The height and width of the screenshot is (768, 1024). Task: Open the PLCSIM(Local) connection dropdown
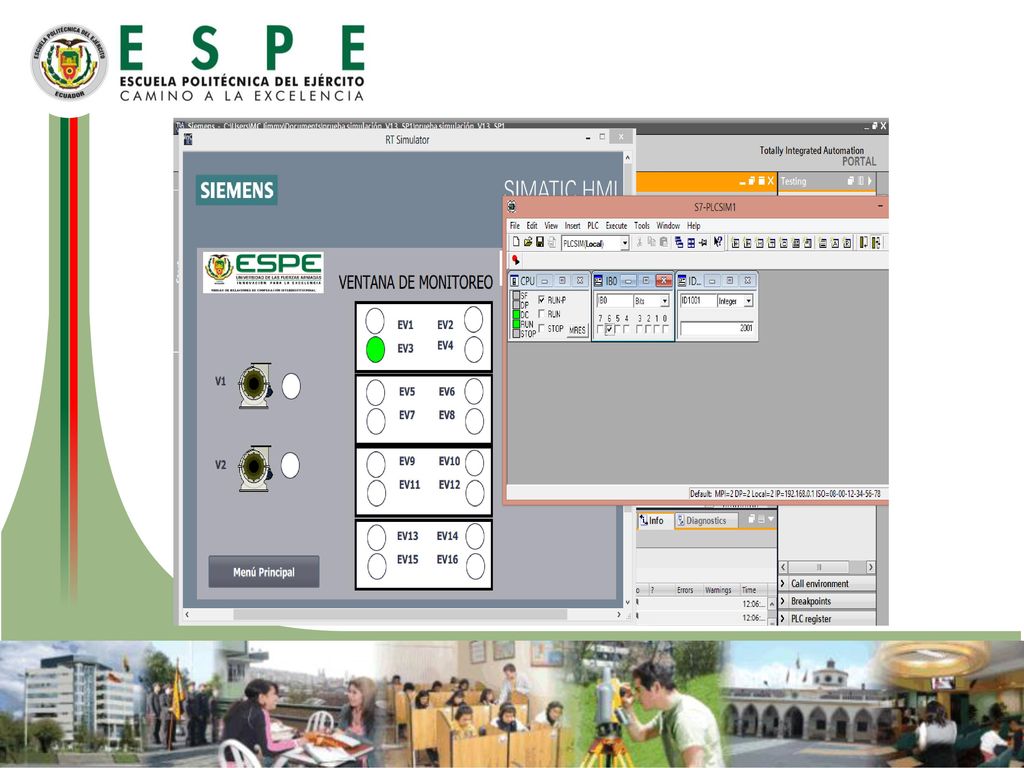point(625,243)
